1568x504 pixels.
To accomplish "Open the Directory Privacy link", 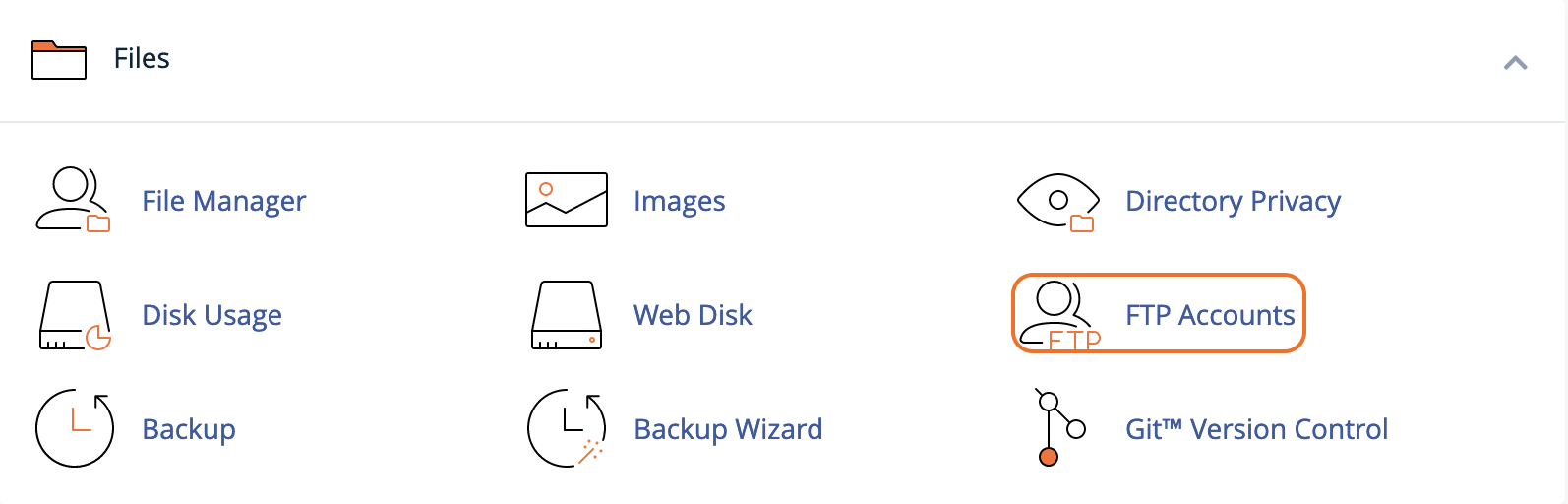I will tap(1234, 201).
